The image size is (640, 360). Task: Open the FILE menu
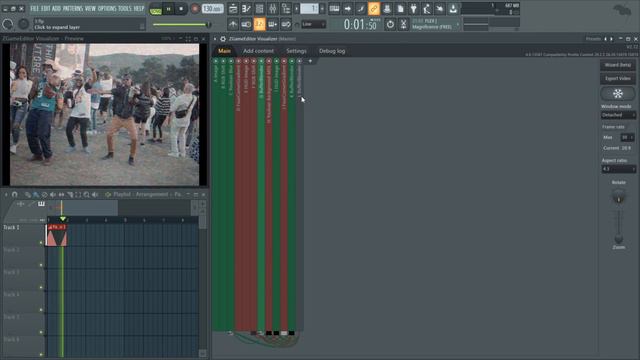(x=35, y=9)
